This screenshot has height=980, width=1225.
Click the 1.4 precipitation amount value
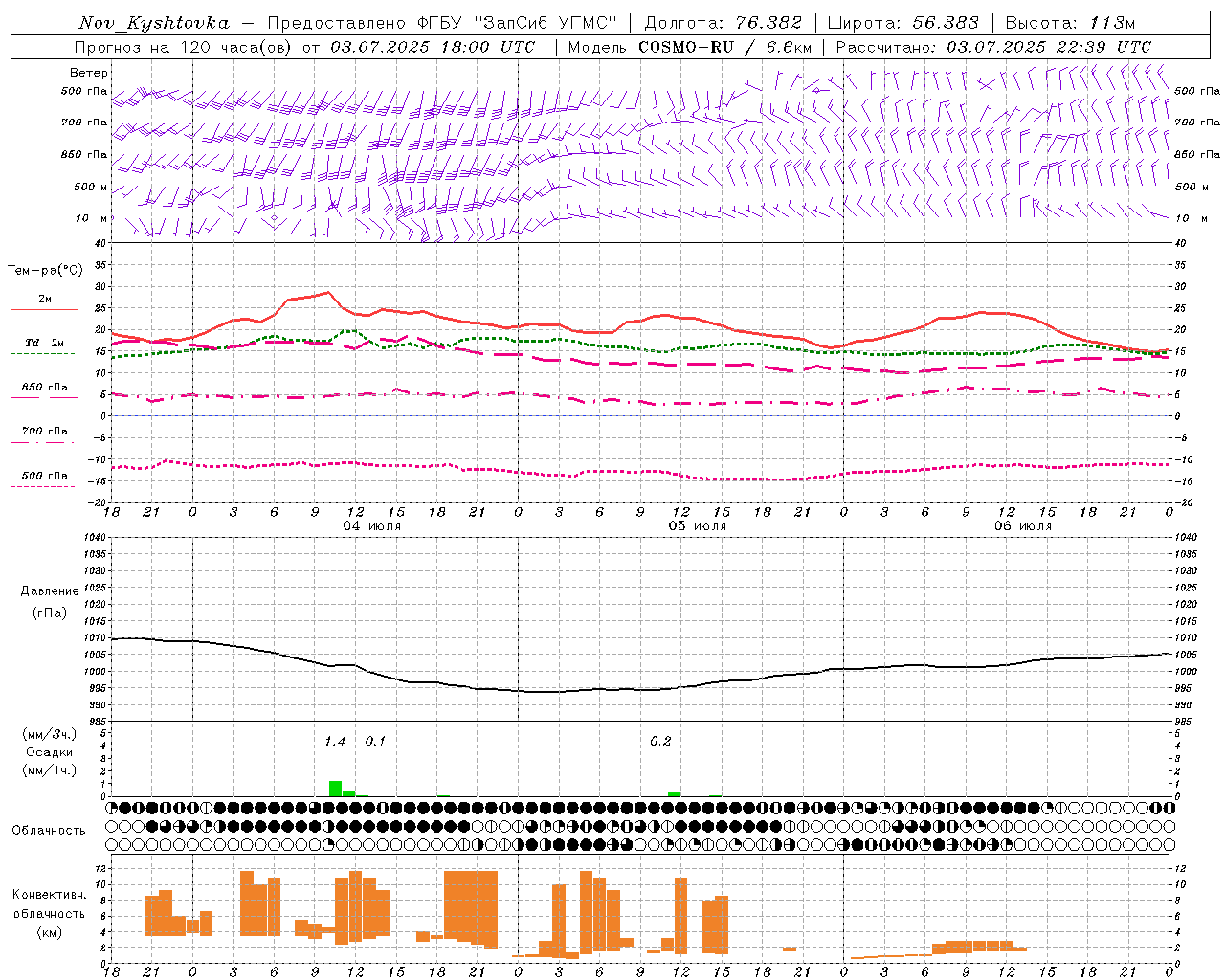tap(335, 742)
